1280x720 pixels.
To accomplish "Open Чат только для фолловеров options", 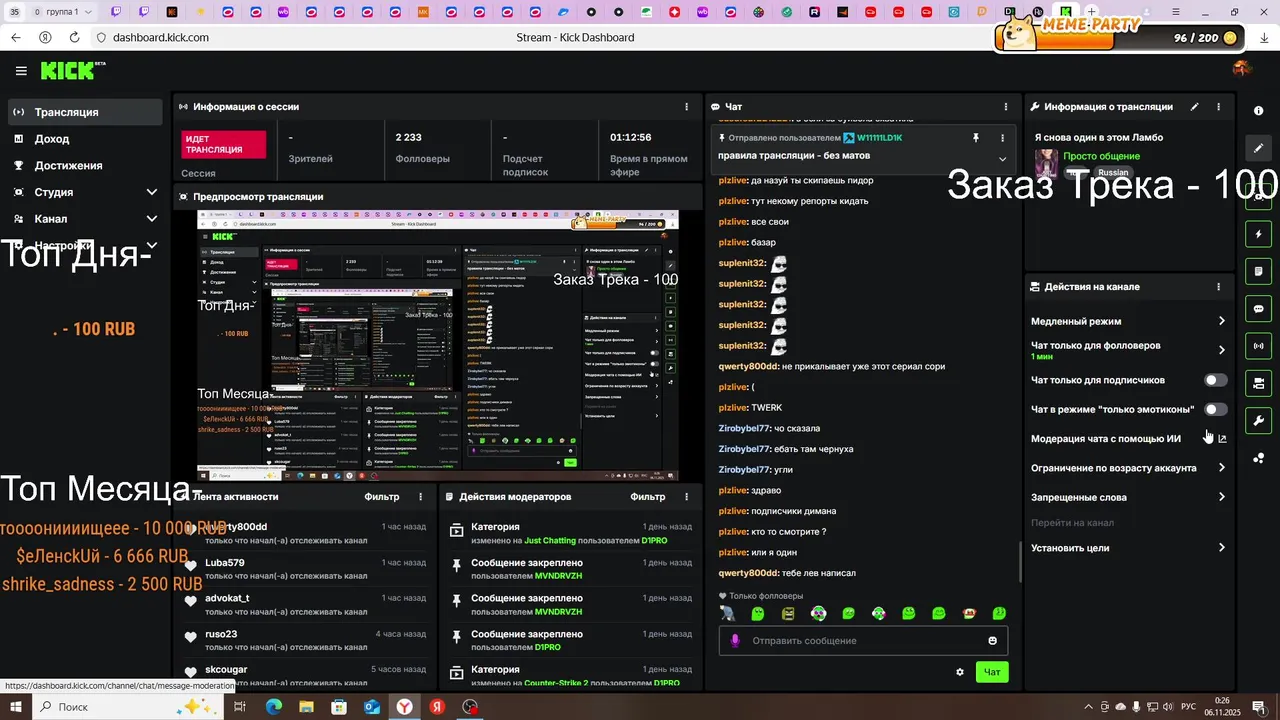I will point(1128,350).
